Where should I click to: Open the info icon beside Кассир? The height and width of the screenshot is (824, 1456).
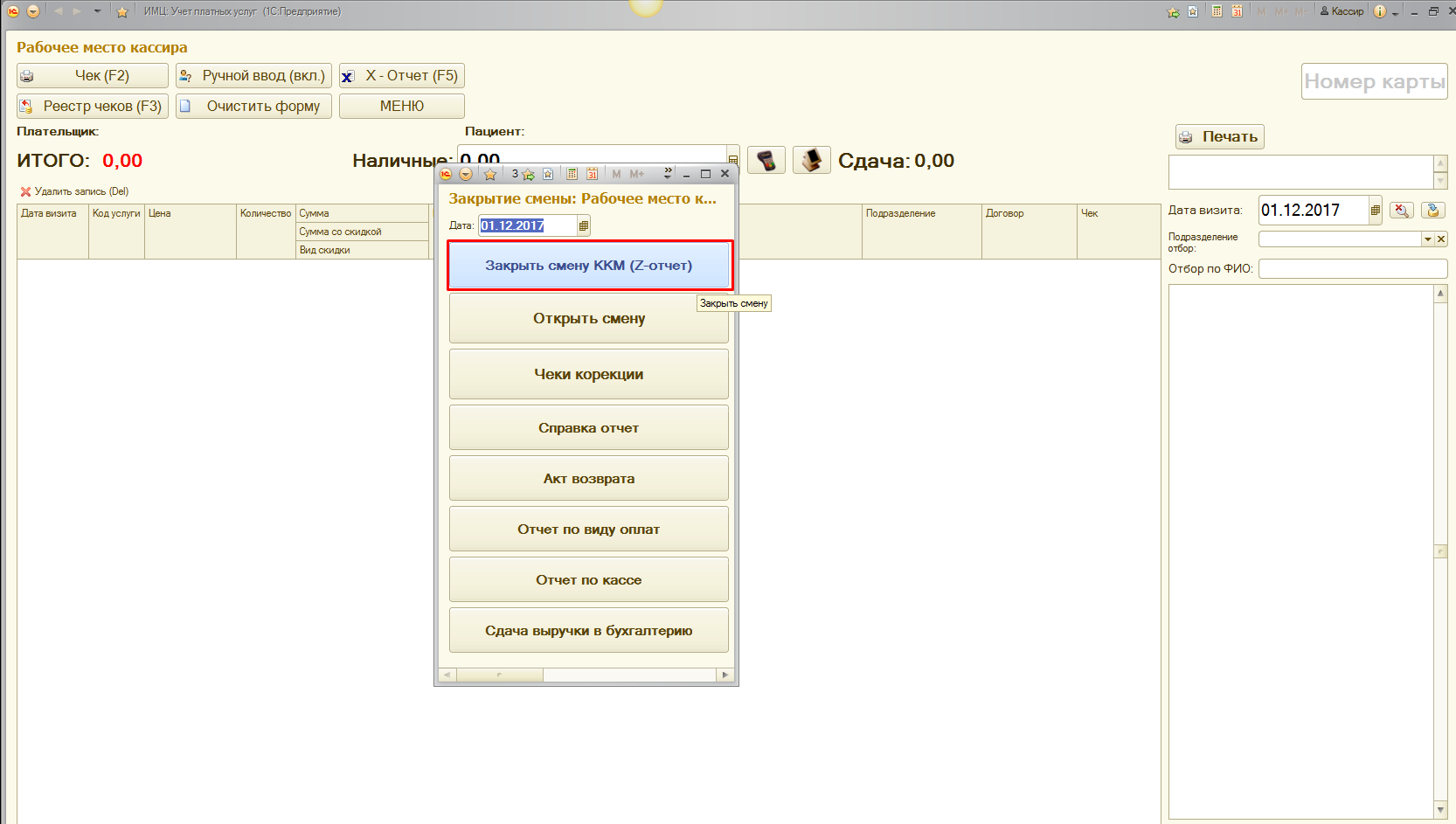pos(1379,11)
